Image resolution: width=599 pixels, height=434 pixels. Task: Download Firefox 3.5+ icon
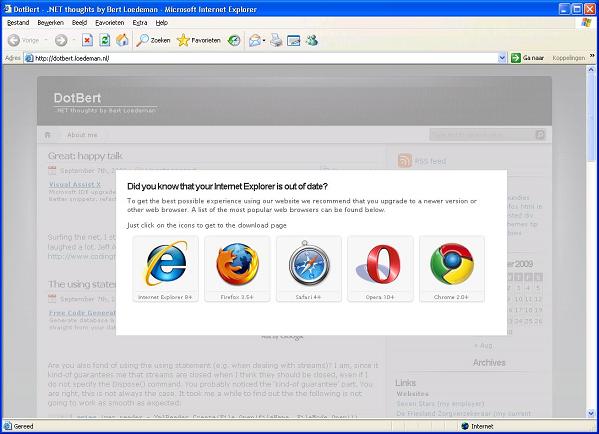[x=237, y=269]
